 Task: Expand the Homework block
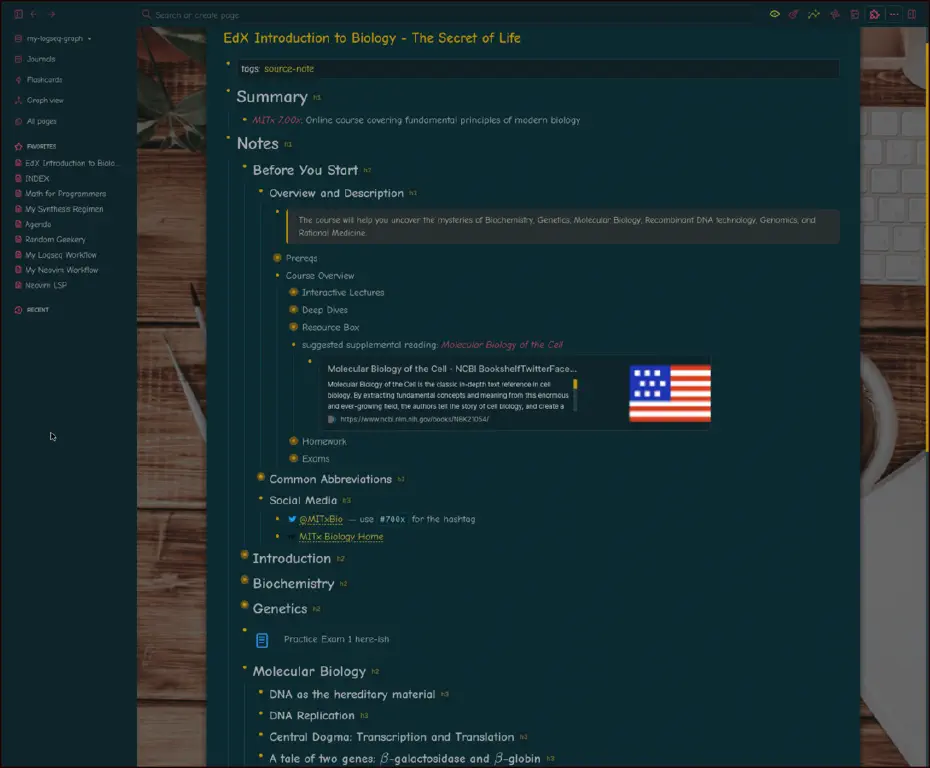point(293,441)
